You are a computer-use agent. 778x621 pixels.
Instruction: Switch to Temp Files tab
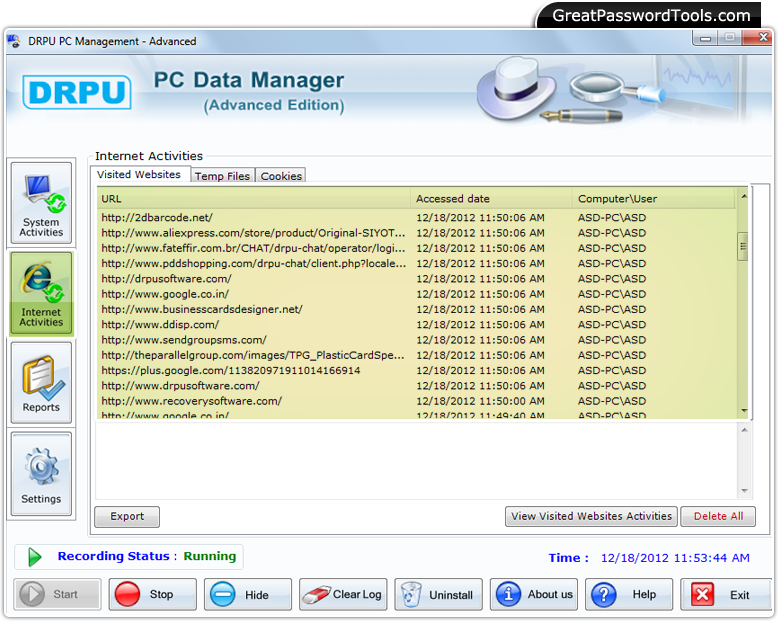point(222,176)
